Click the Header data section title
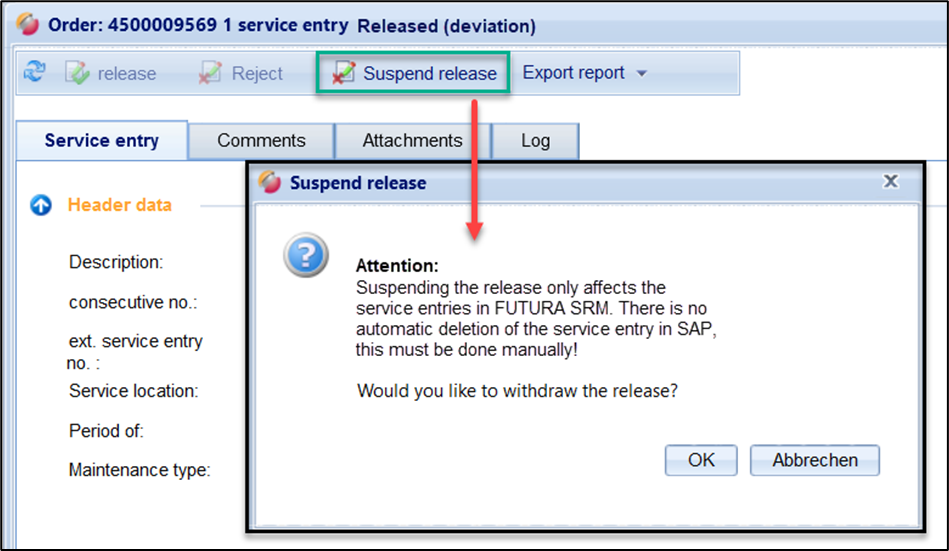 pos(119,205)
